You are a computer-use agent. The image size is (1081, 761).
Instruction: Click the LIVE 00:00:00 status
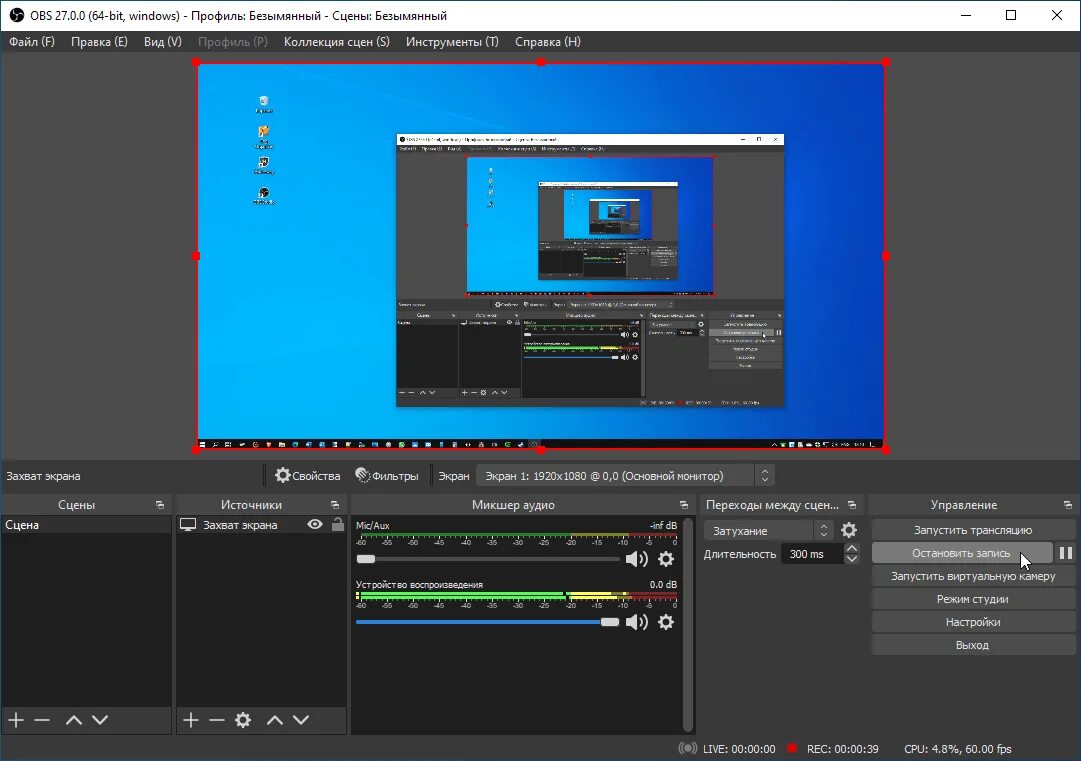click(x=739, y=749)
